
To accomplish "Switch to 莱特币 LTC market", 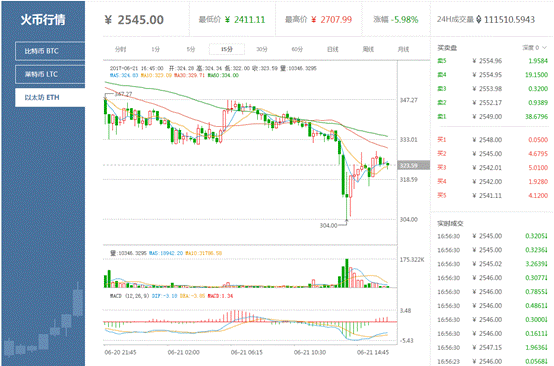I will pyautogui.click(x=50, y=74).
